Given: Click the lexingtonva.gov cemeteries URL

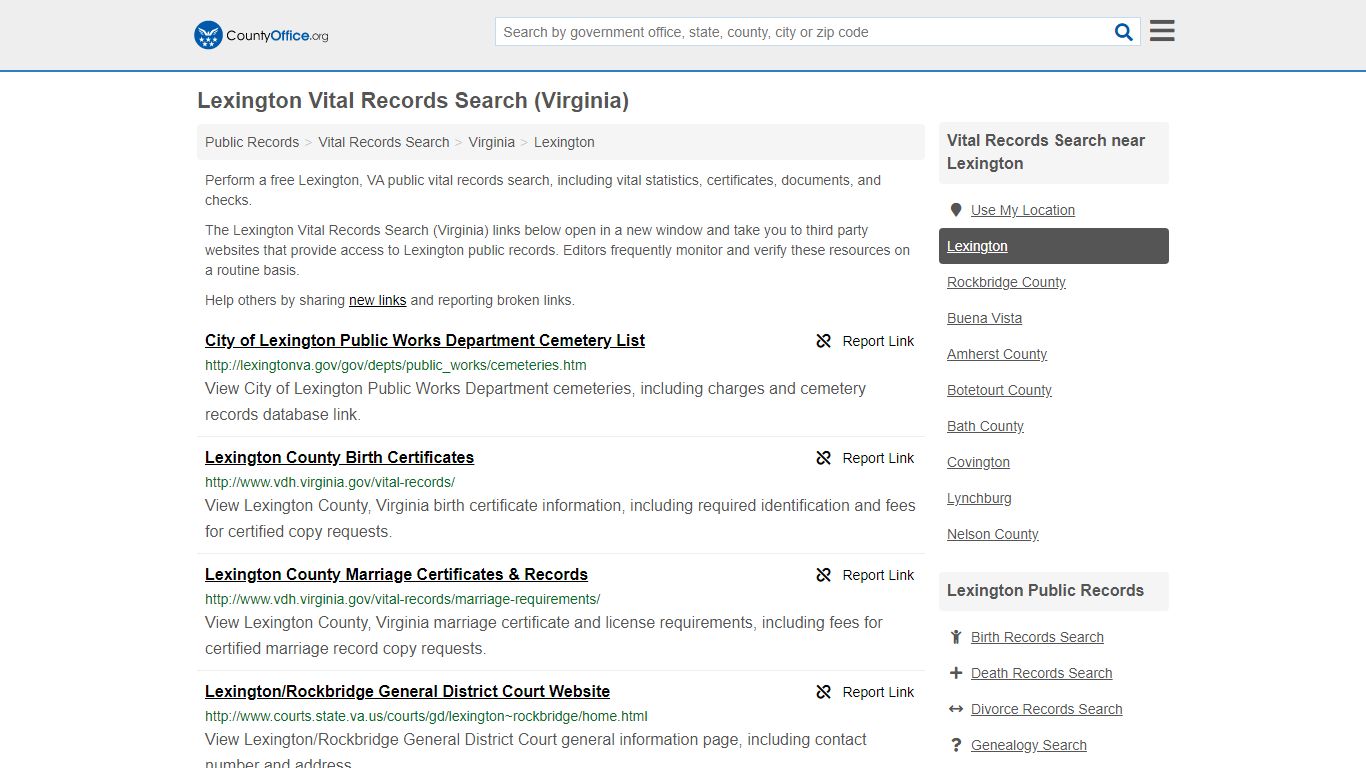Looking at the screenshot, I should (x=396, y=365).
